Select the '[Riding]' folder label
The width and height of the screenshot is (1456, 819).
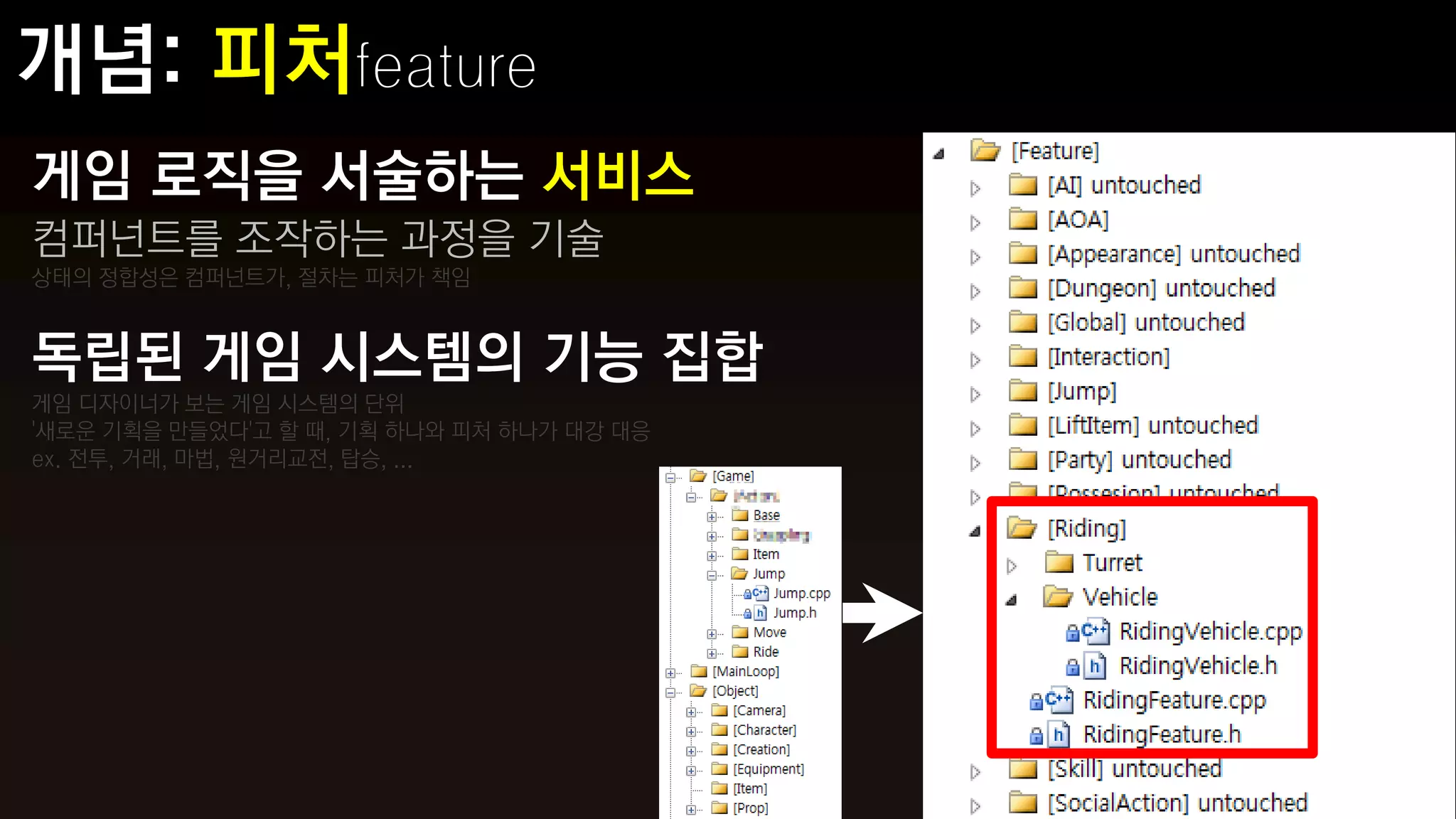point(1087,528)
